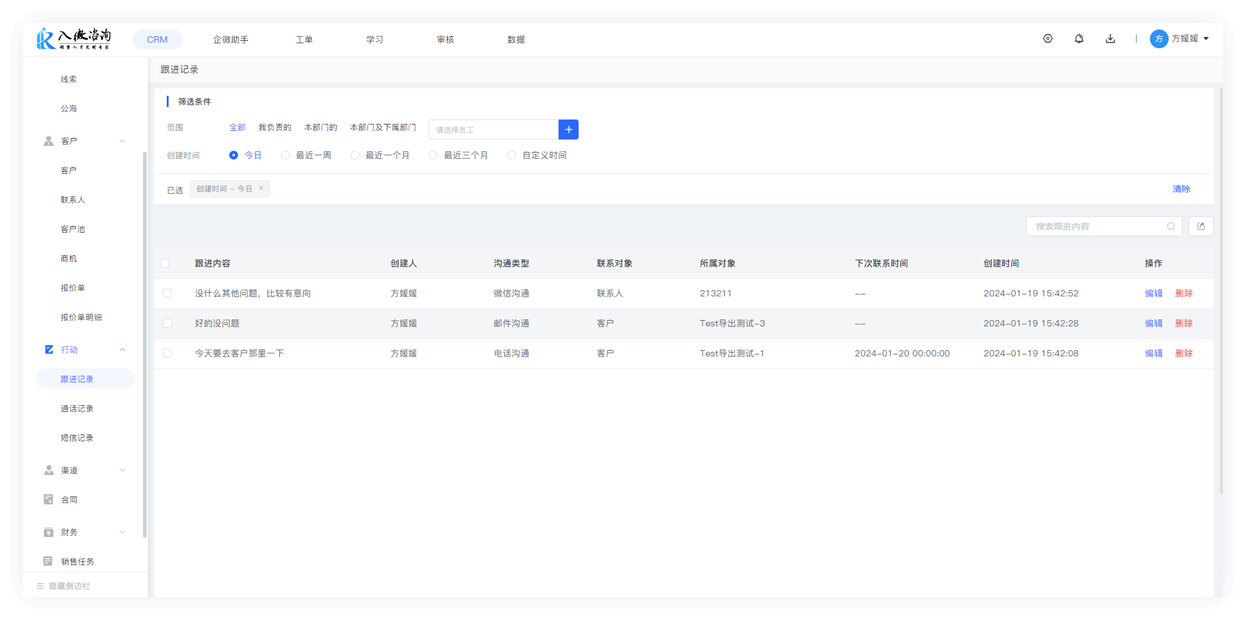Open the 请选择员工 dropdown
This screenshot has width=1246, height=620.
493,129
